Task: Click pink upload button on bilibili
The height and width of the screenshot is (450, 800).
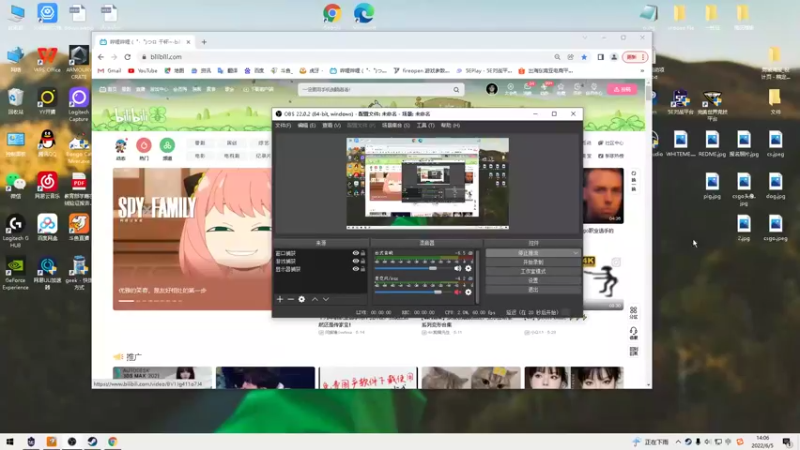Action: click(x=622, y=89)
